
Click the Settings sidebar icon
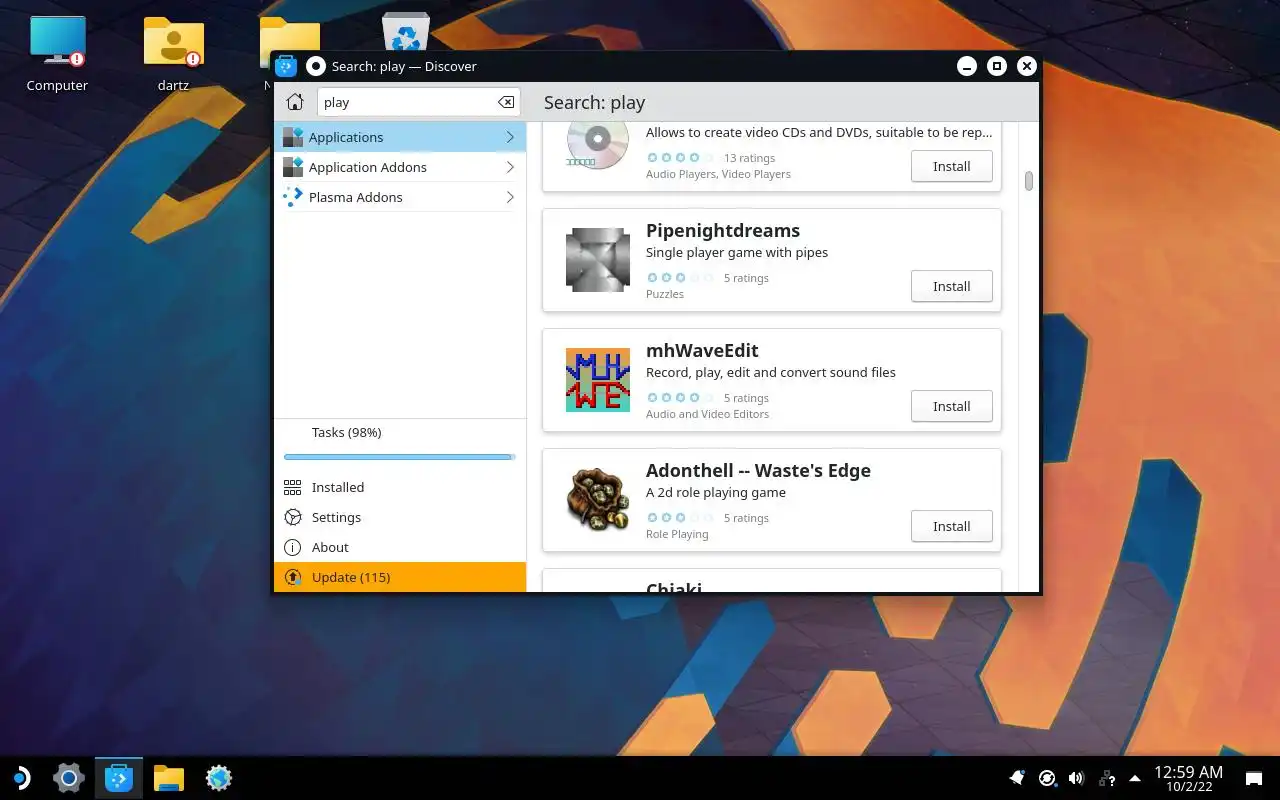pyautogui.click(x=293, y=517)
